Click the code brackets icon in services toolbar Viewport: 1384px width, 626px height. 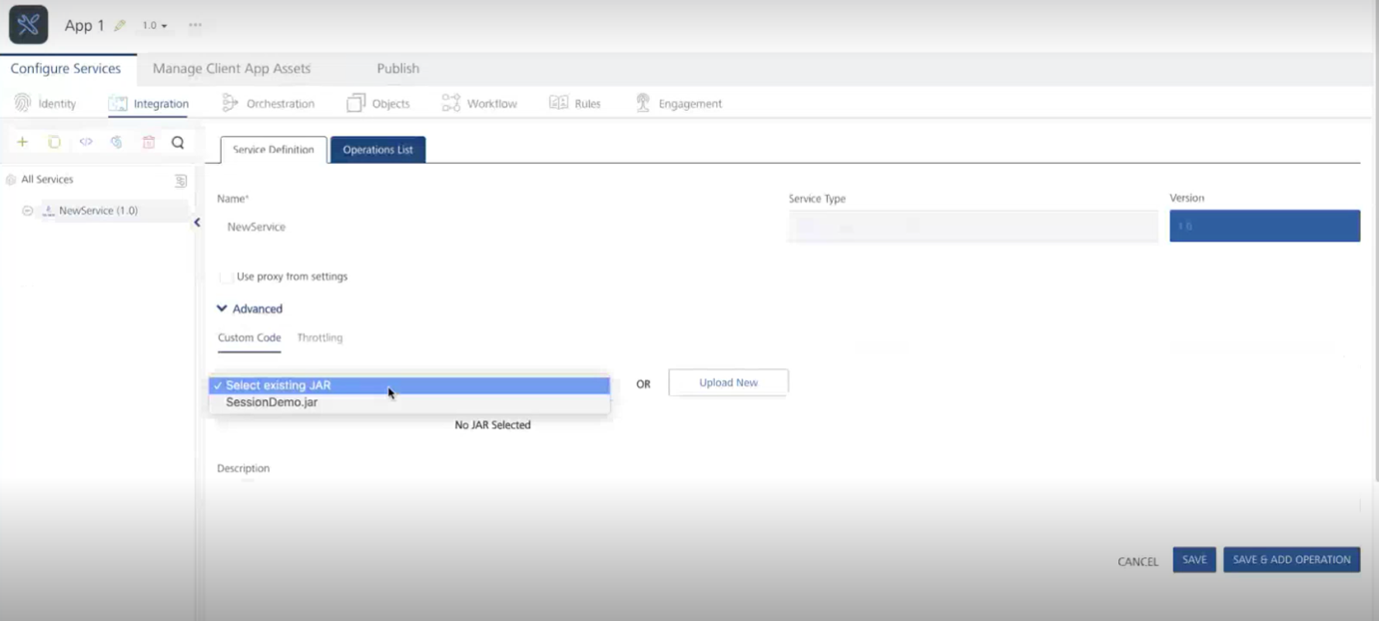[x=86, y=143]
